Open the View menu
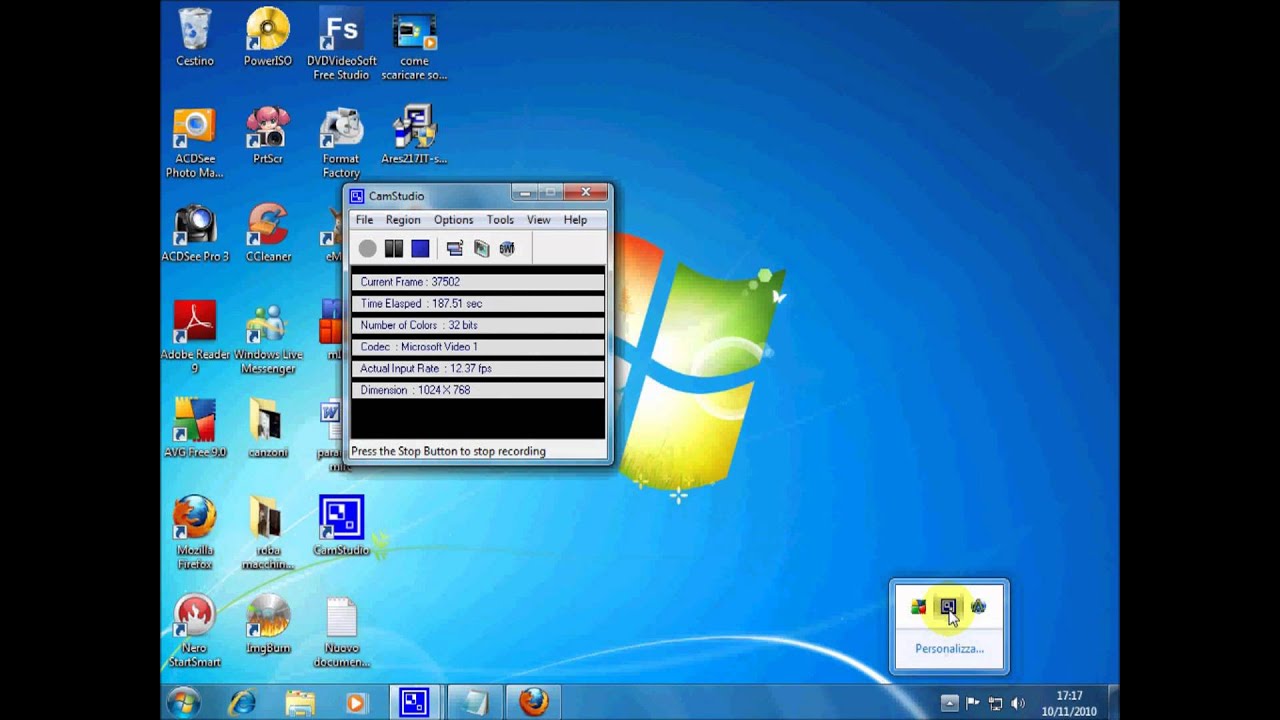Viewport: 1280px width, 720px height. pos(538,220)
